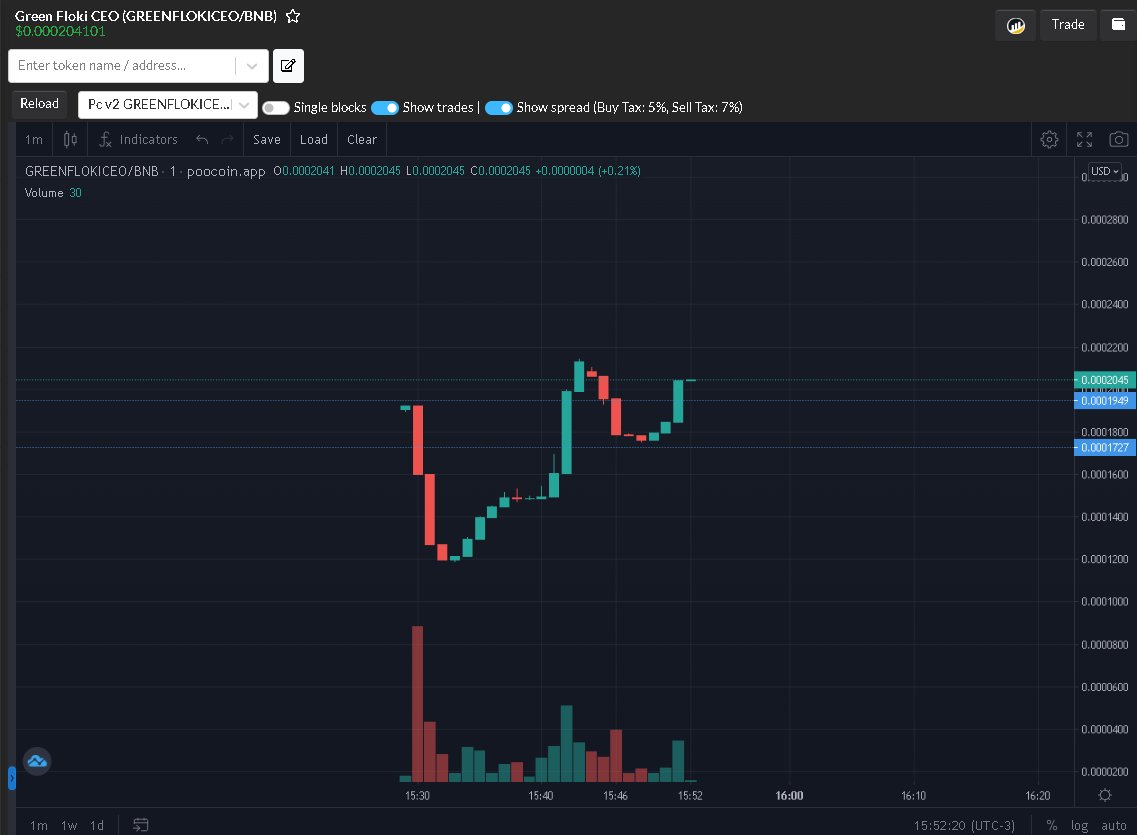
Task: Click the 0.0002045 current price label
Action: coord(1104,380)
